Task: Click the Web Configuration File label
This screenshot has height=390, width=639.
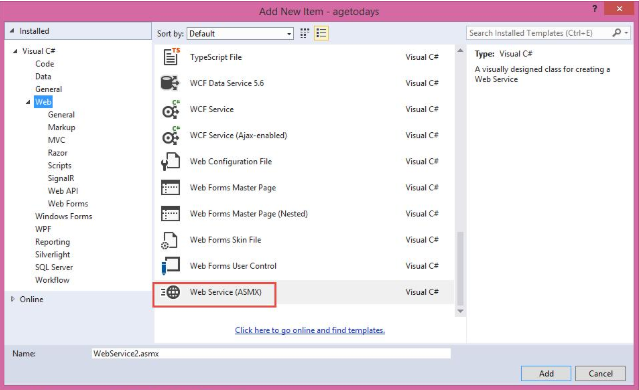Action: (231, 161)
